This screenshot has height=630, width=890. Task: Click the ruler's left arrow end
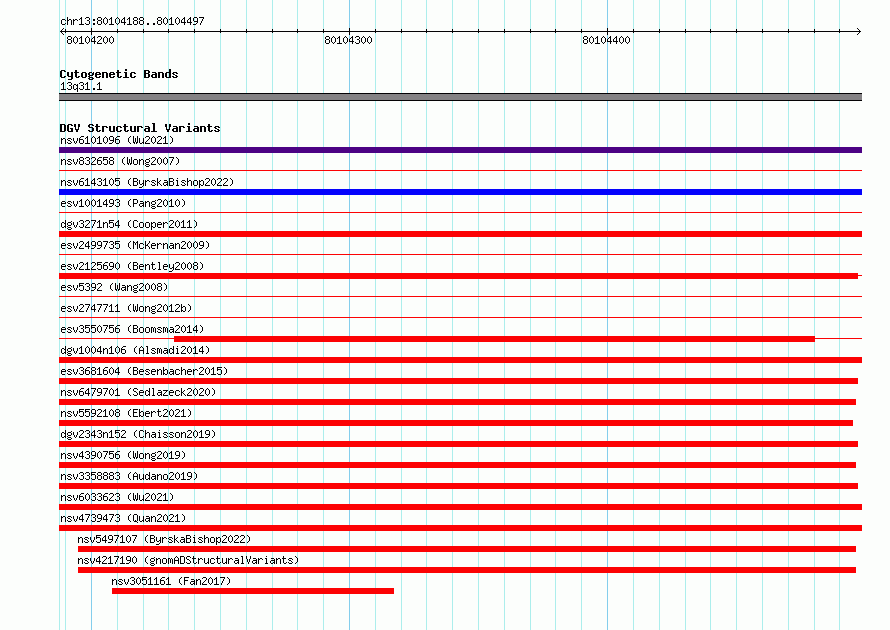tap(63, 31)
